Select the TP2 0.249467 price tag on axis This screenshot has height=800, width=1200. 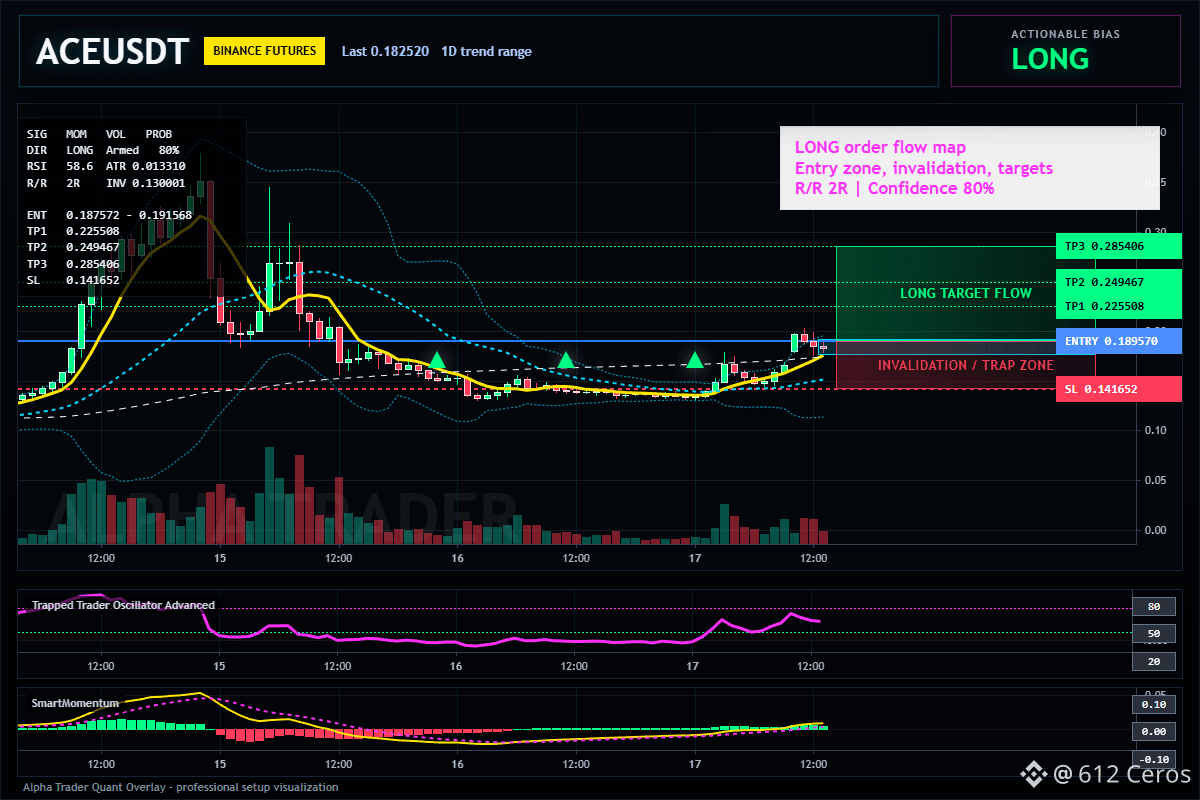pos(1118,282)
